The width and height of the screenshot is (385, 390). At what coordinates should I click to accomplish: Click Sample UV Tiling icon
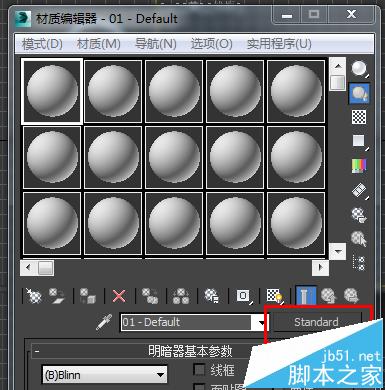coord(359,141)
